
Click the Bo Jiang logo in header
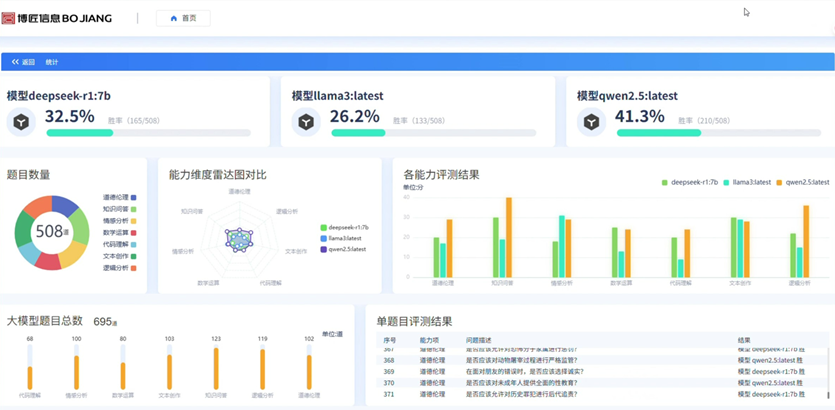click(x=58, y=18)
